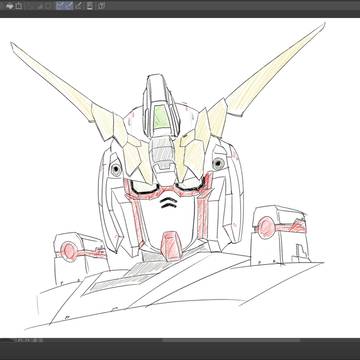Screen dimensions: 360x360
Task: Click the green forehead panel on the robot drawing
Action: tap(161, 117)
